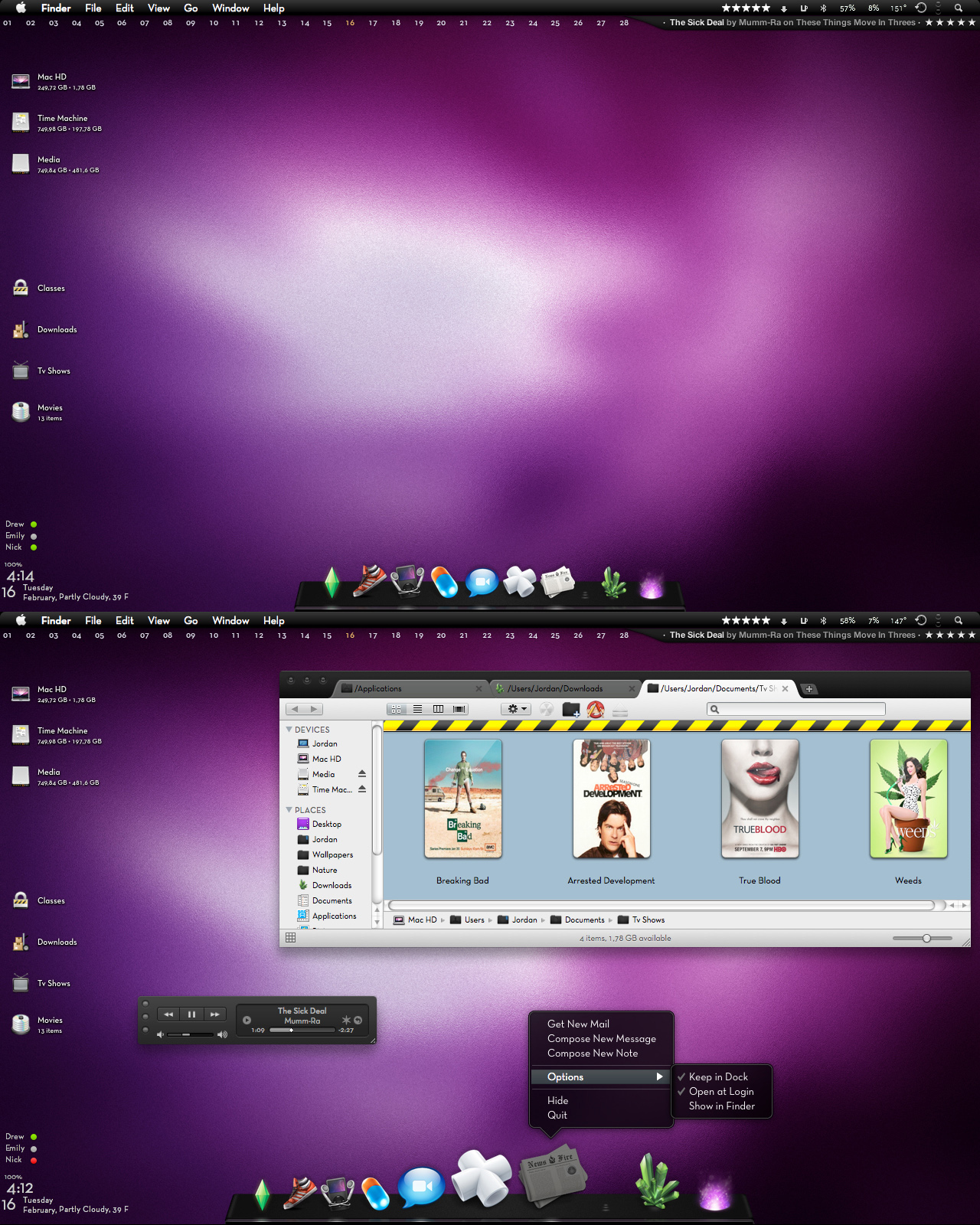Click the grid icon in Finder status bar
Viewport: 980px width, 1225px height.
pyautogui.click(x=290, y=937)
